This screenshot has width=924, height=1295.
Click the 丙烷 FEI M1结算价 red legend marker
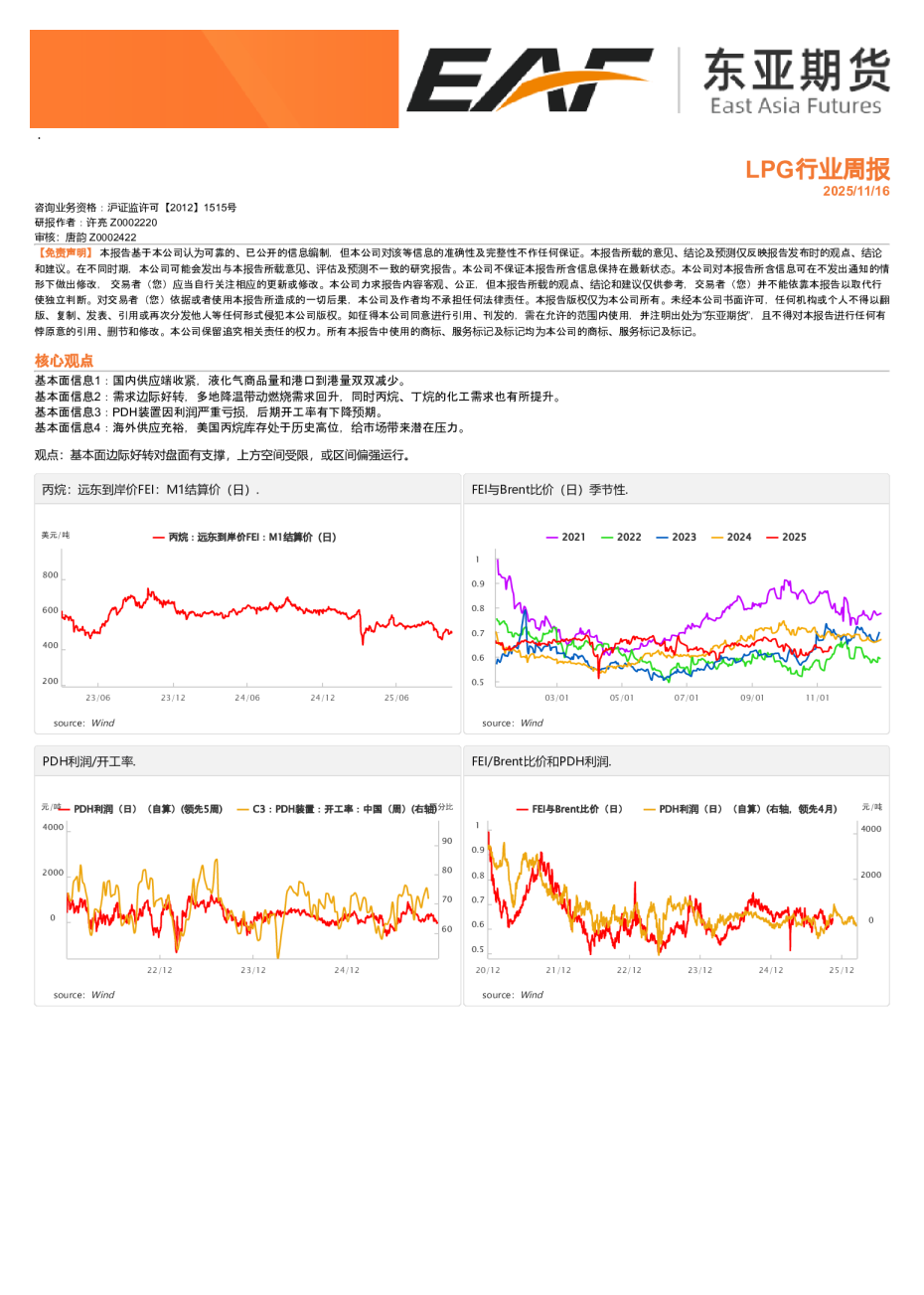pyautogui.click(x=159, y=537)
